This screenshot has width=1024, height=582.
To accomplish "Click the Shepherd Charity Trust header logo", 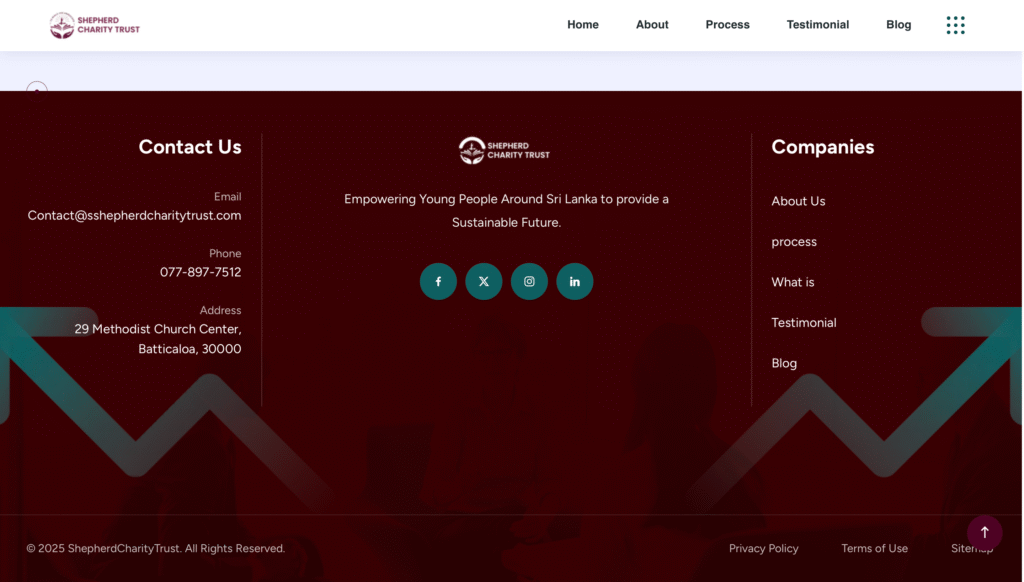I will click(x=95, y=25).
